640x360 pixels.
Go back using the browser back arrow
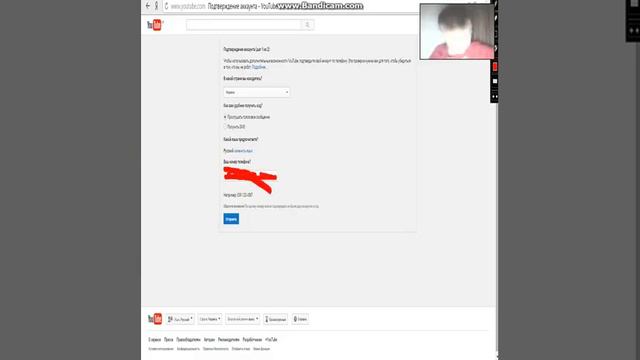coord(148,6)
